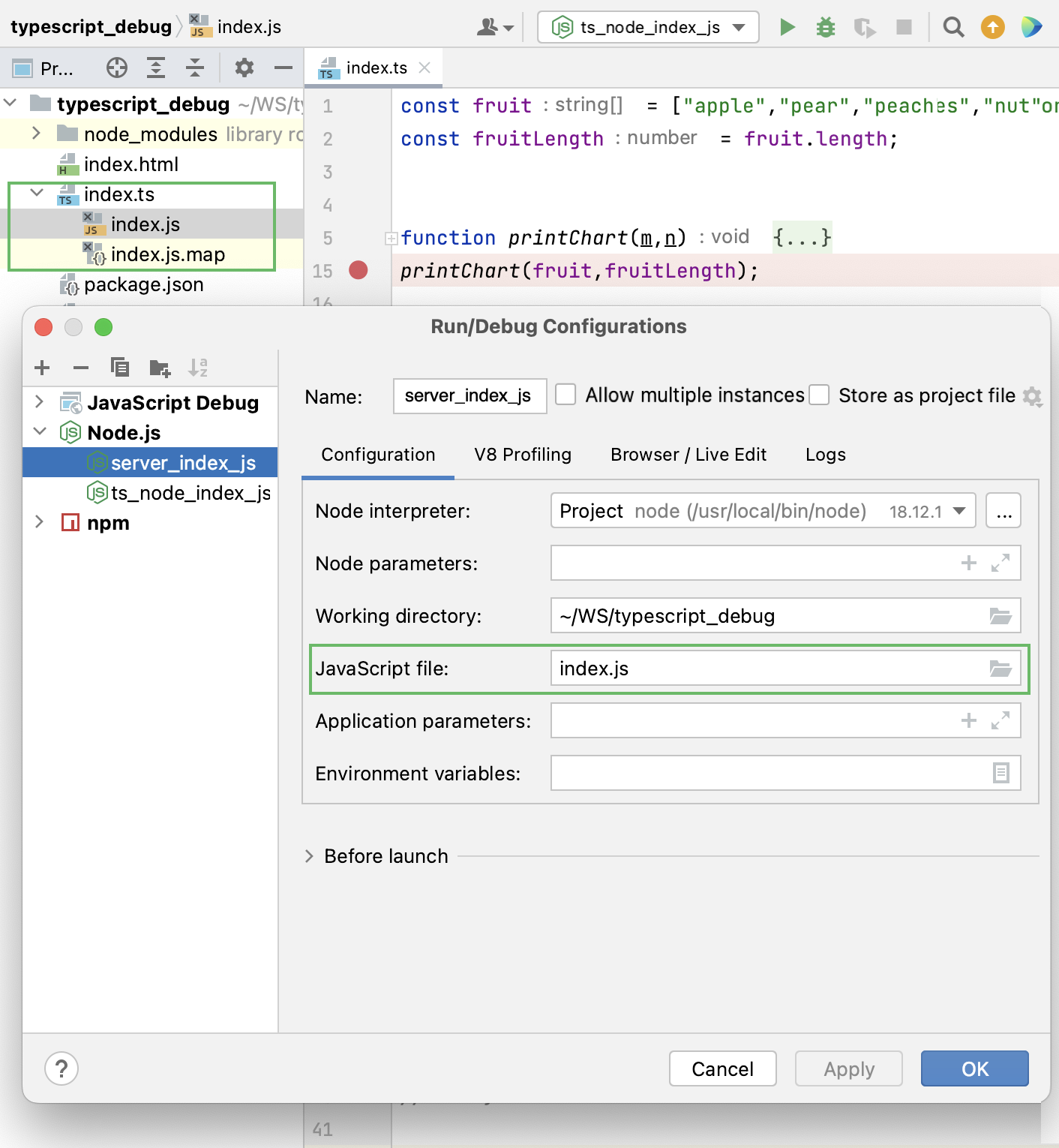Click inside the Name input field
This screenshot has height=1148, width=1059.
pyautogui.click(x=469, y=396)
